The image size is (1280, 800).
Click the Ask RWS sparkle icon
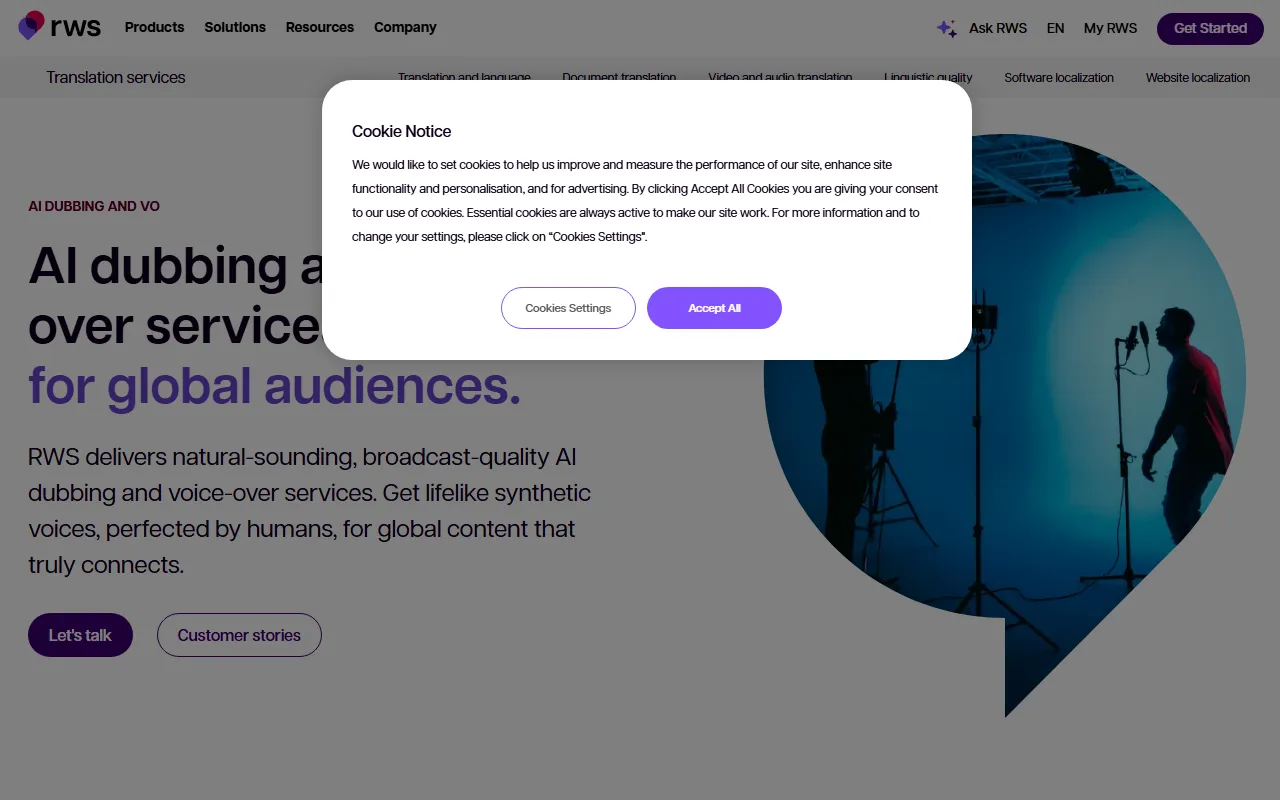click(x=946, y=28)
